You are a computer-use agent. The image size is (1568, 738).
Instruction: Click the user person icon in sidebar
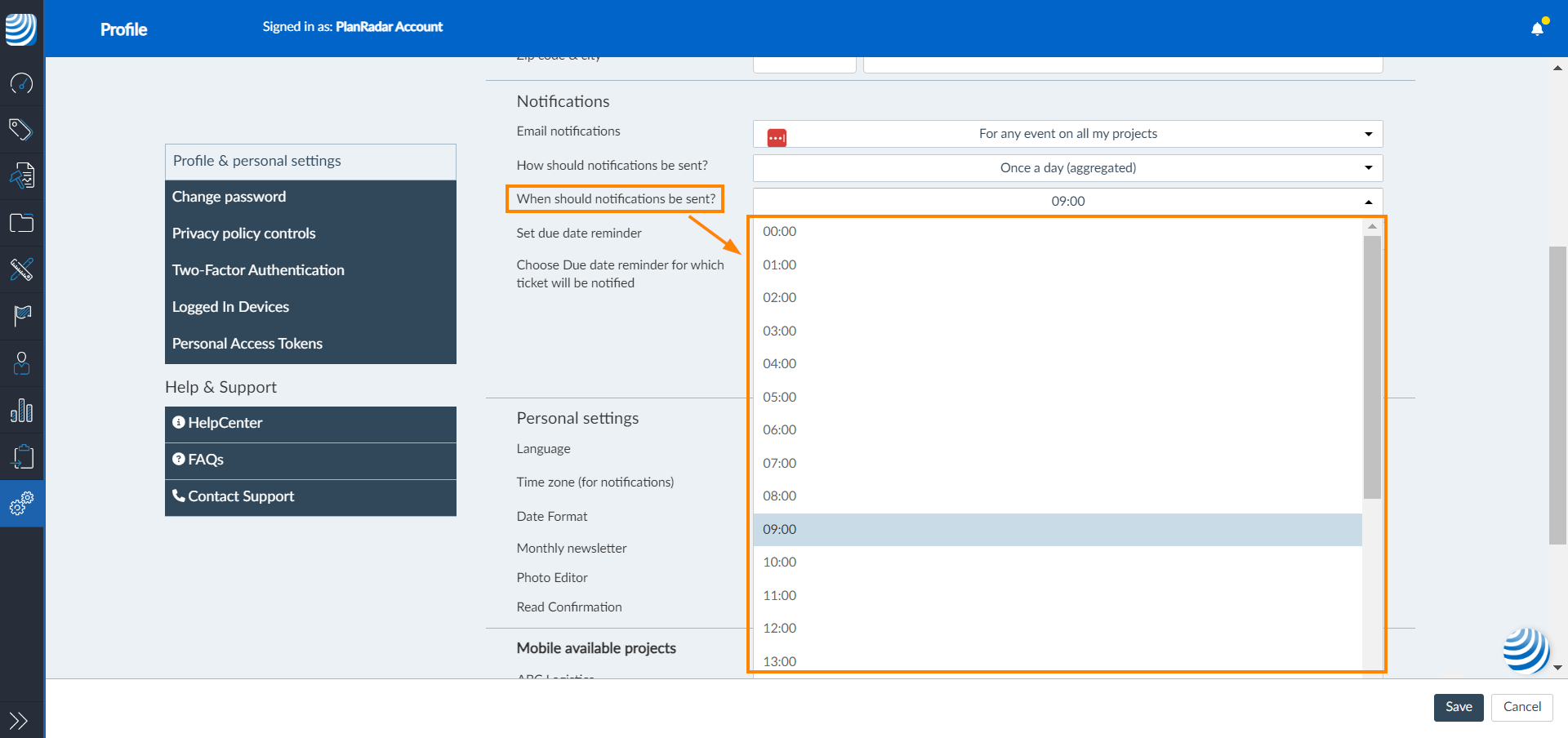click(21, 362)
